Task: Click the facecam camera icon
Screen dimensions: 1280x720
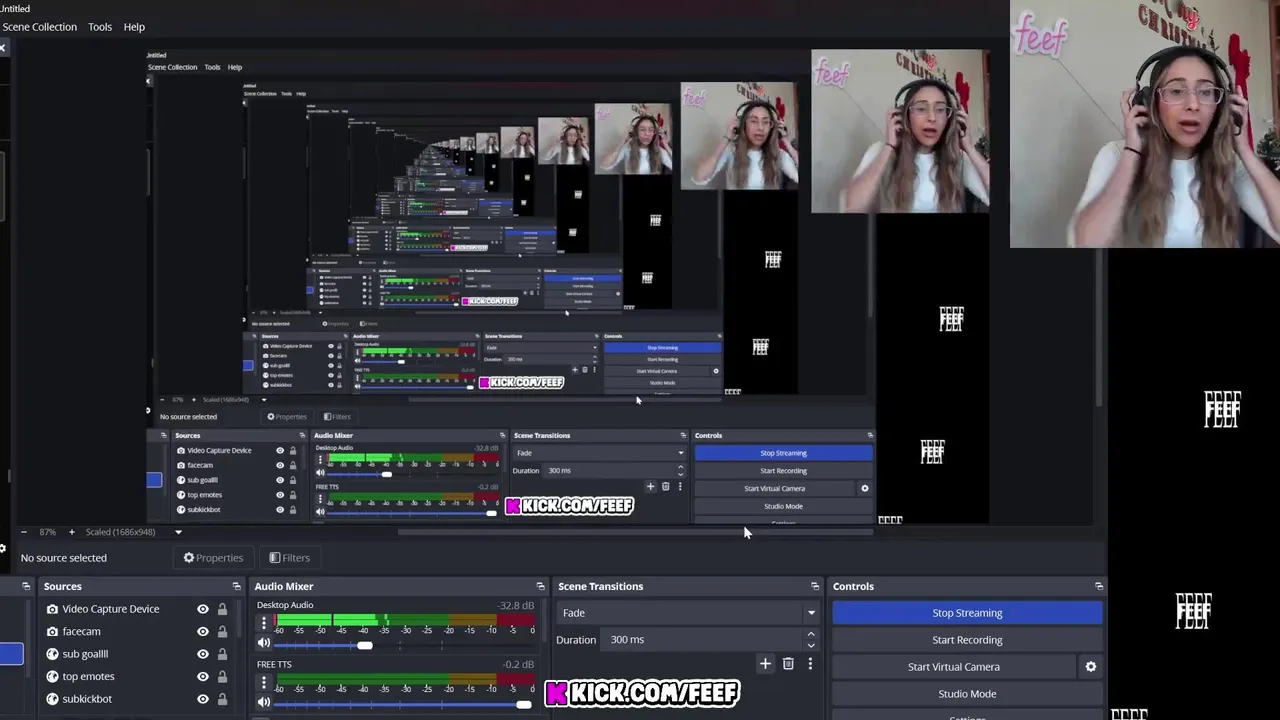Action: point(52,631)
